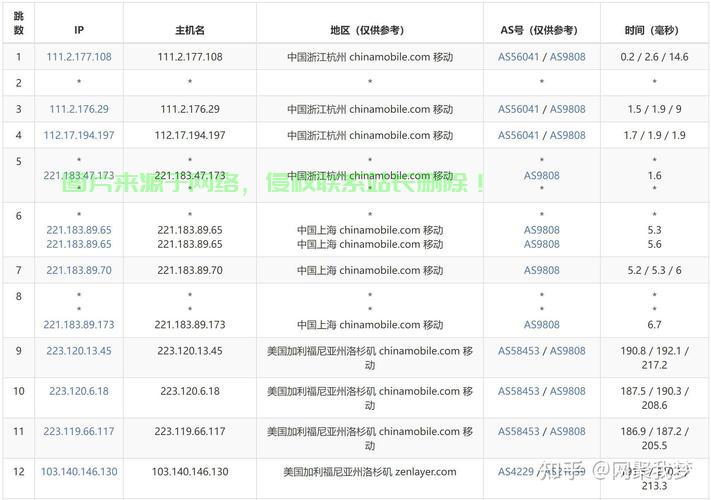Click AS56041 link in hop 1 row

click(518, 57)
